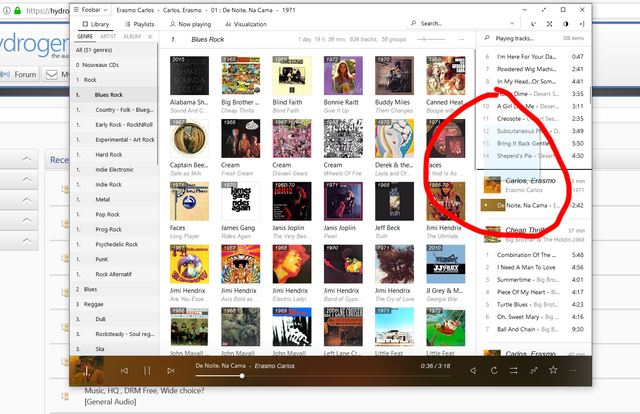
Task: Select All (51 genres) in the genre list
Action: 114,50
